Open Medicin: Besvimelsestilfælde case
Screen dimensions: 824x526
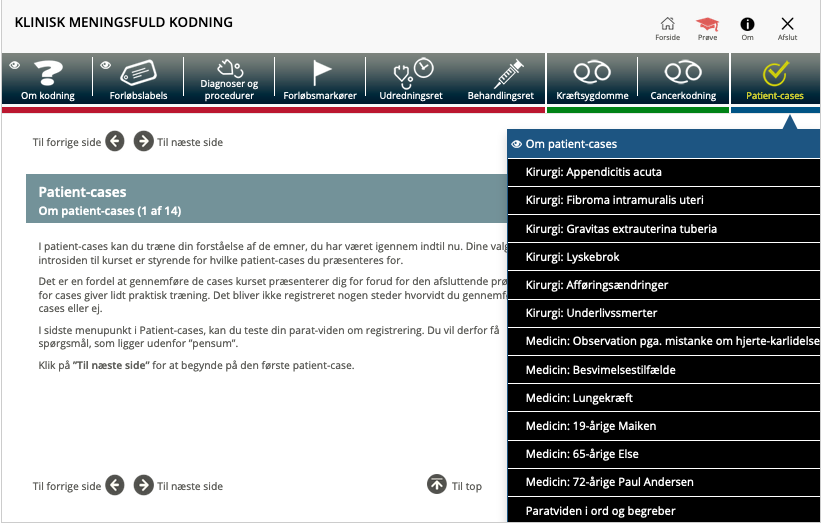tap(664, 370)
